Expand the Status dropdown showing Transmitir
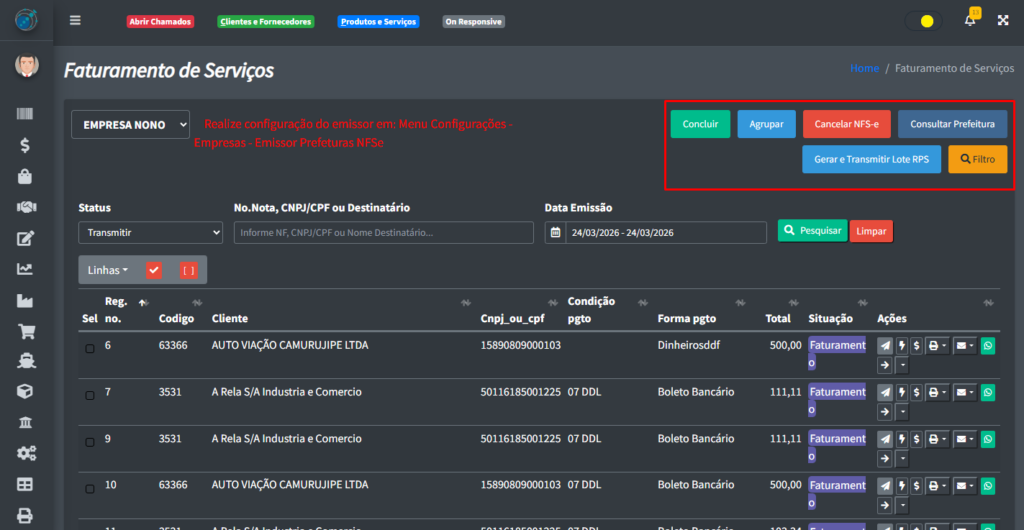 point(150,232)
